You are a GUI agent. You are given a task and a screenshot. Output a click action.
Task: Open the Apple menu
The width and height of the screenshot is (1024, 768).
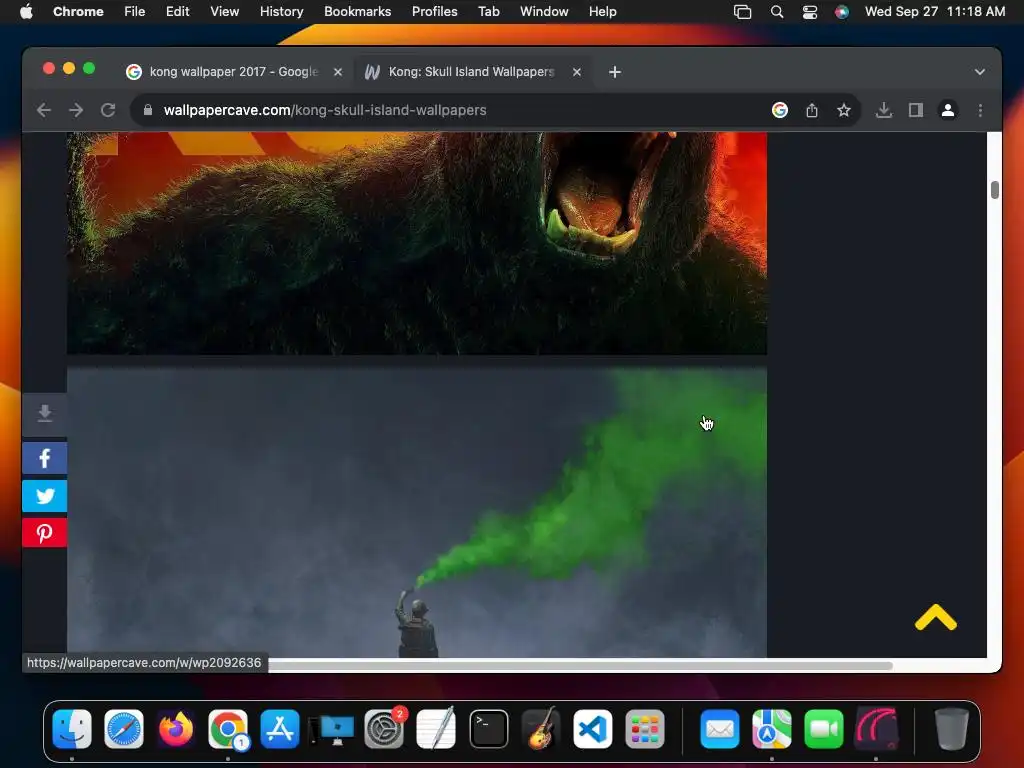[26, 12]
